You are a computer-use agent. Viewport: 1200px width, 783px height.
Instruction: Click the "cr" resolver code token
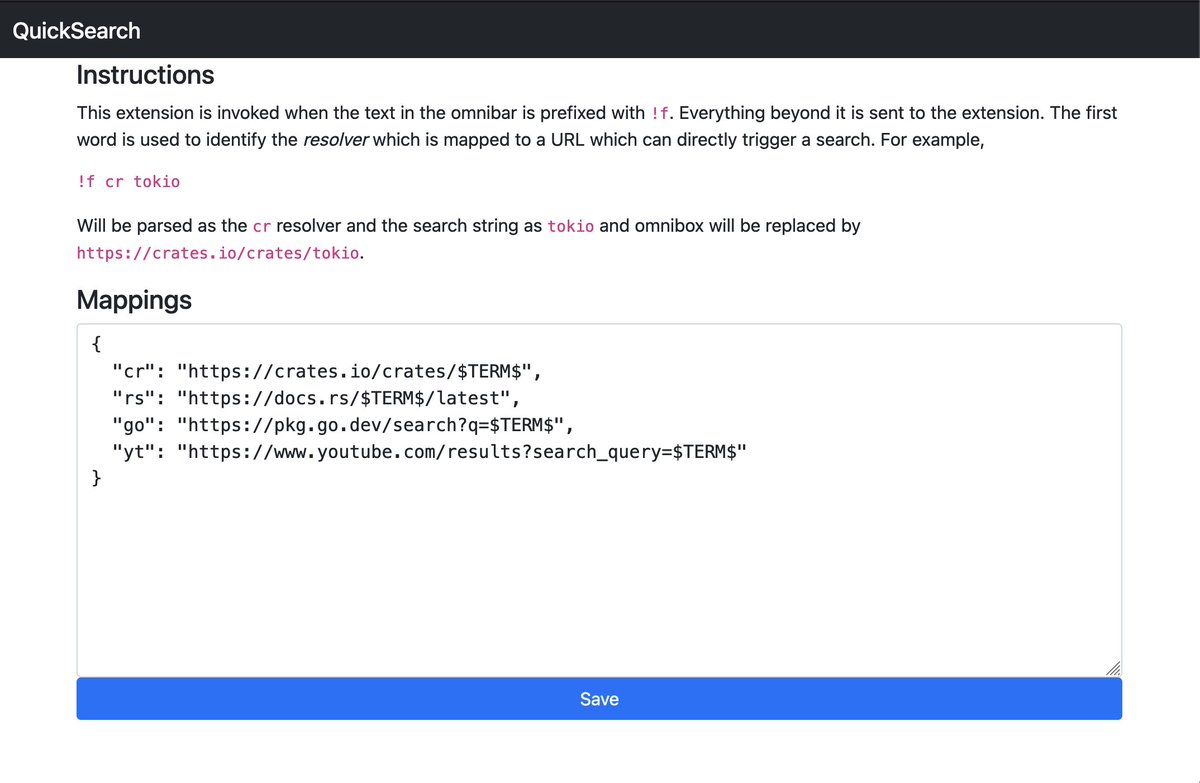(x=261, y=226)
